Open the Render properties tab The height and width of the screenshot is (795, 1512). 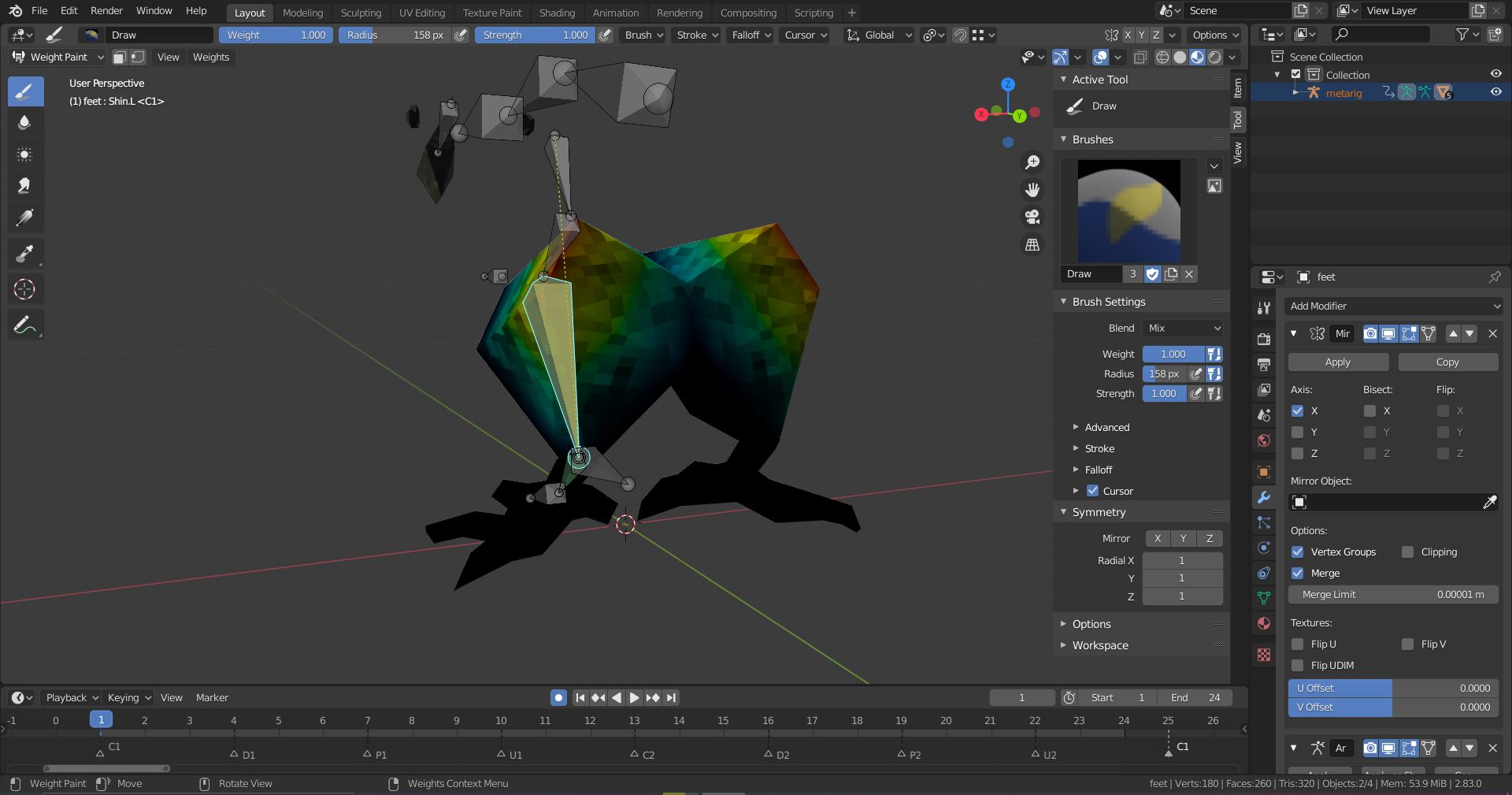1264,338
